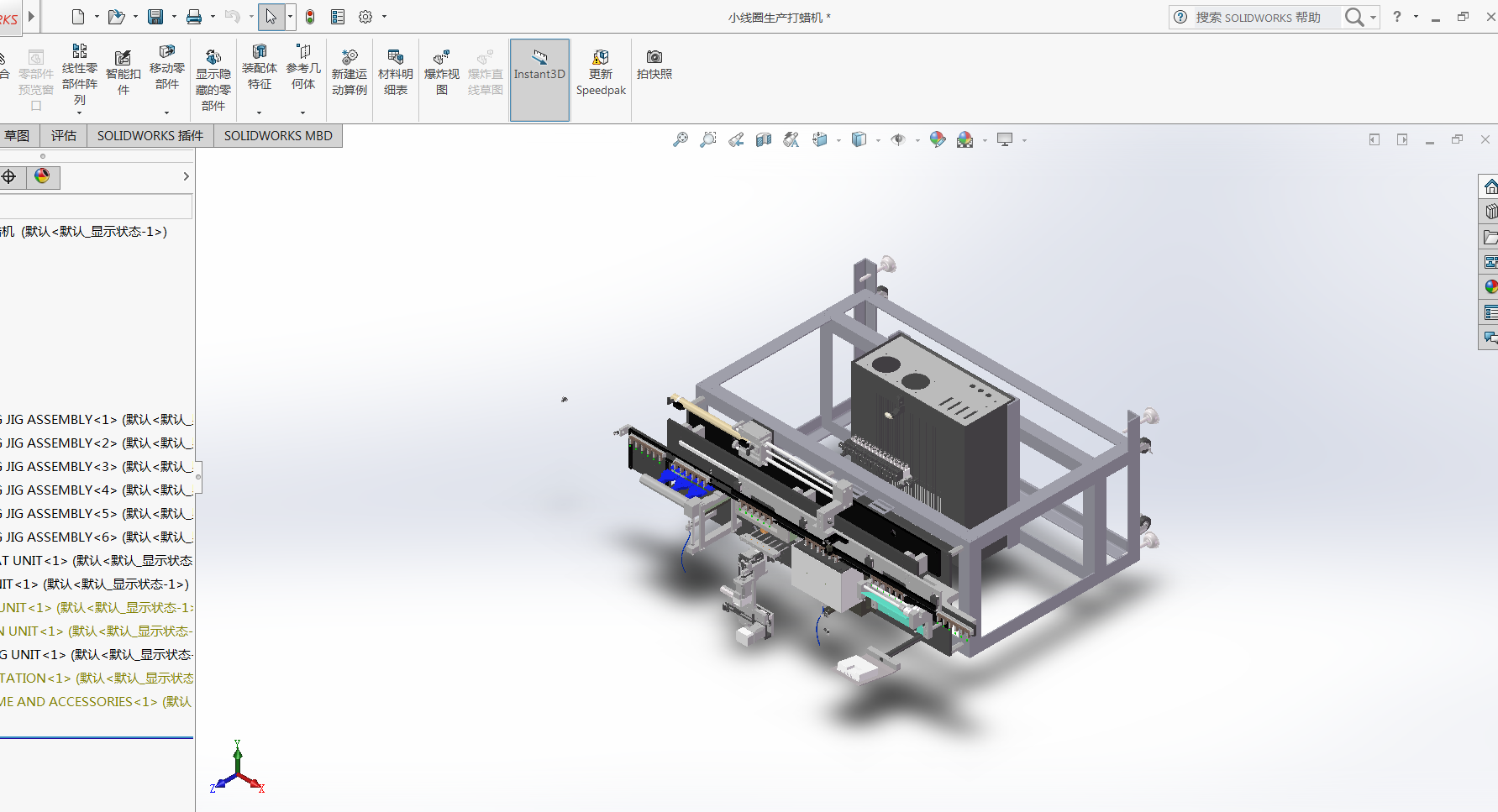Viewport: 1498px width, 812px height.
Task: Click the Zoom to Fit magnifier icon
Action: (681, 139)
